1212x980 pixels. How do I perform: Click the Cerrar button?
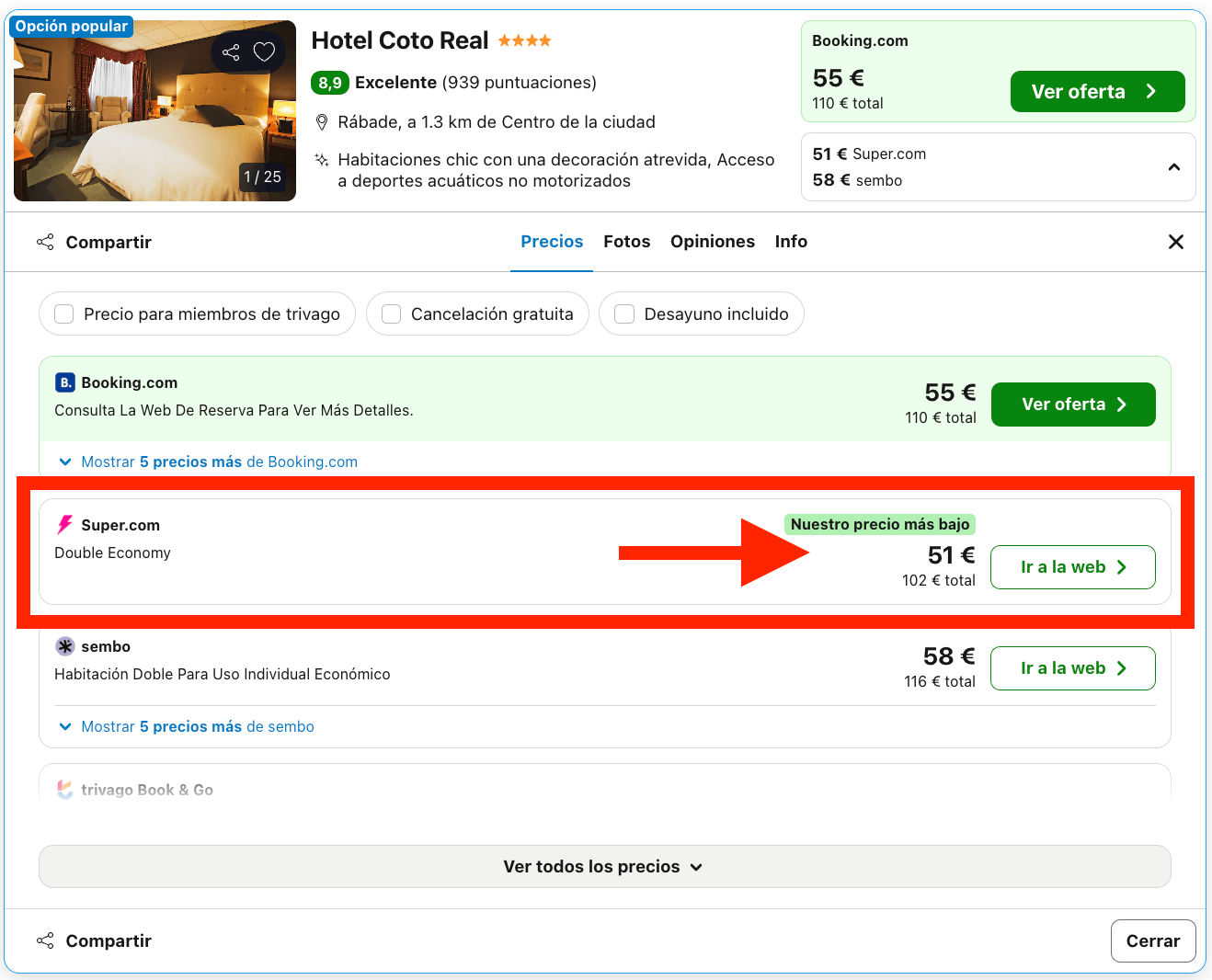[x=1153, y=940]
